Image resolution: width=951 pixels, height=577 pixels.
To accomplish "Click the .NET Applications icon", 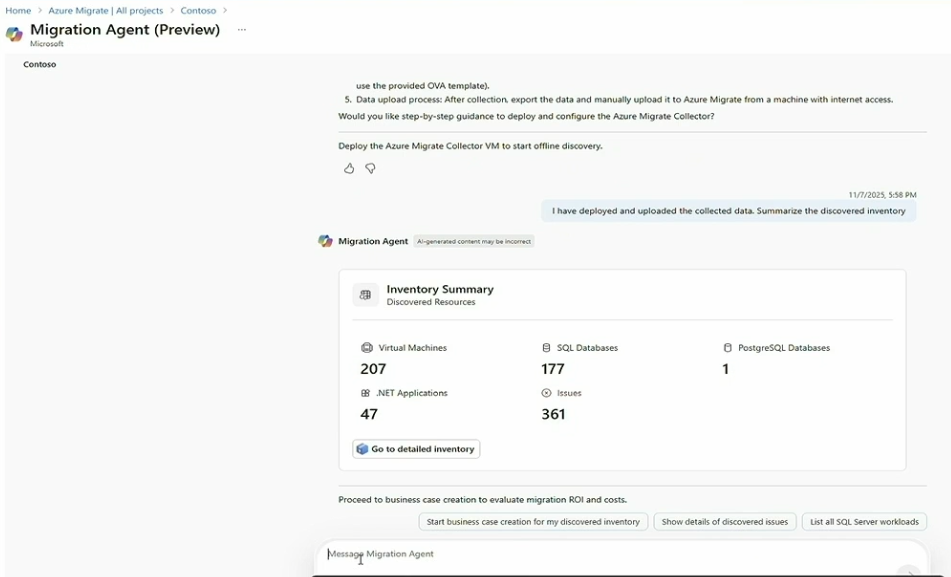I will (366, 393).
